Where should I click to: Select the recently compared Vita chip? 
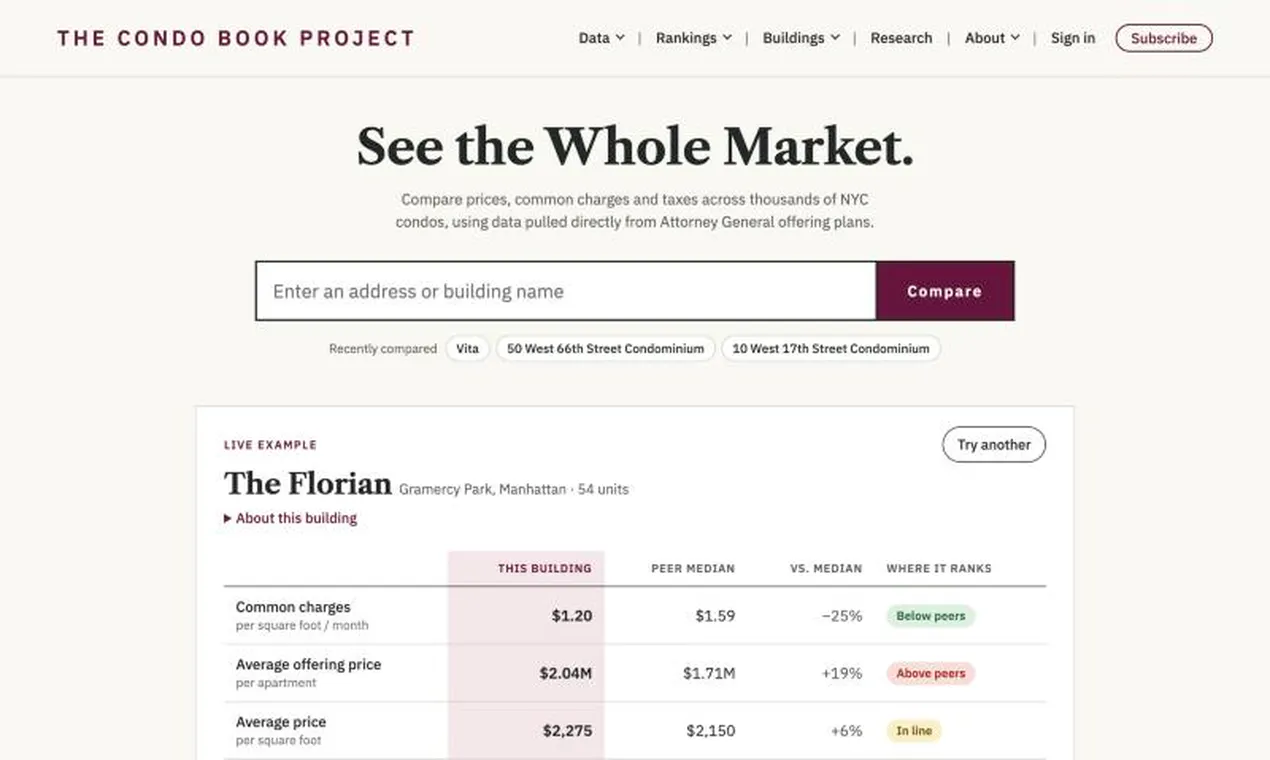[x=467, y=349]
